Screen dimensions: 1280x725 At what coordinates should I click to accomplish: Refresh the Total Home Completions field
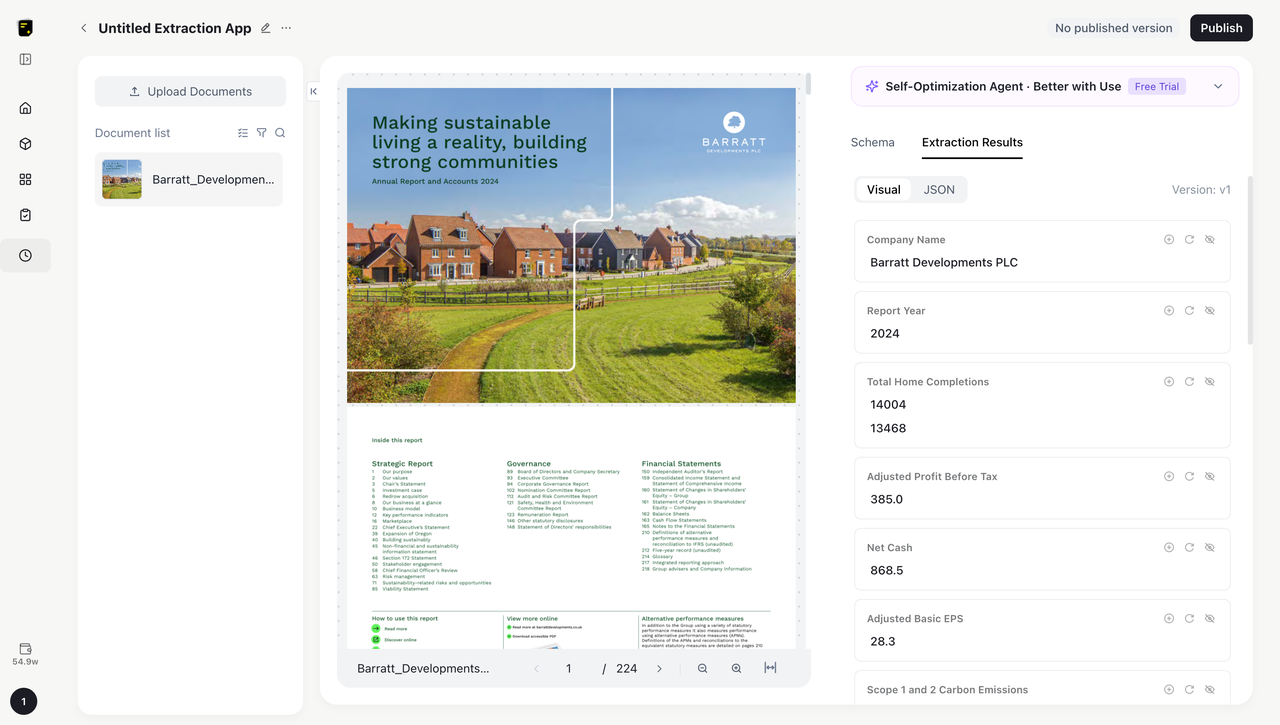tap(1189, 382)
